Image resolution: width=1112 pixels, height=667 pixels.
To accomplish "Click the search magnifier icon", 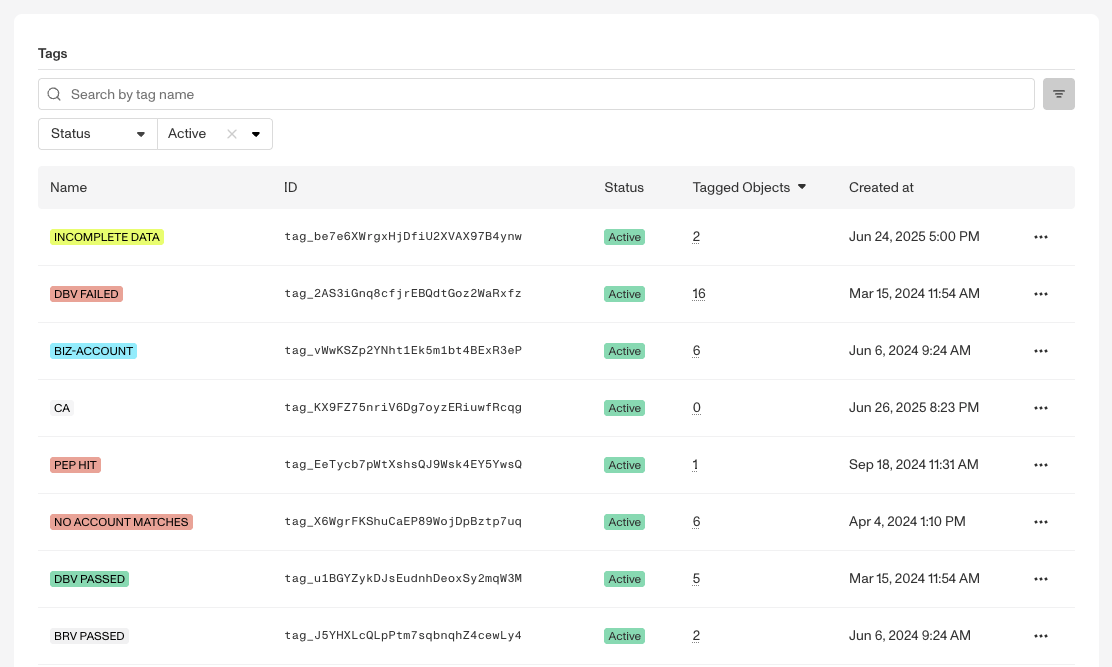I will click(54, 94).
